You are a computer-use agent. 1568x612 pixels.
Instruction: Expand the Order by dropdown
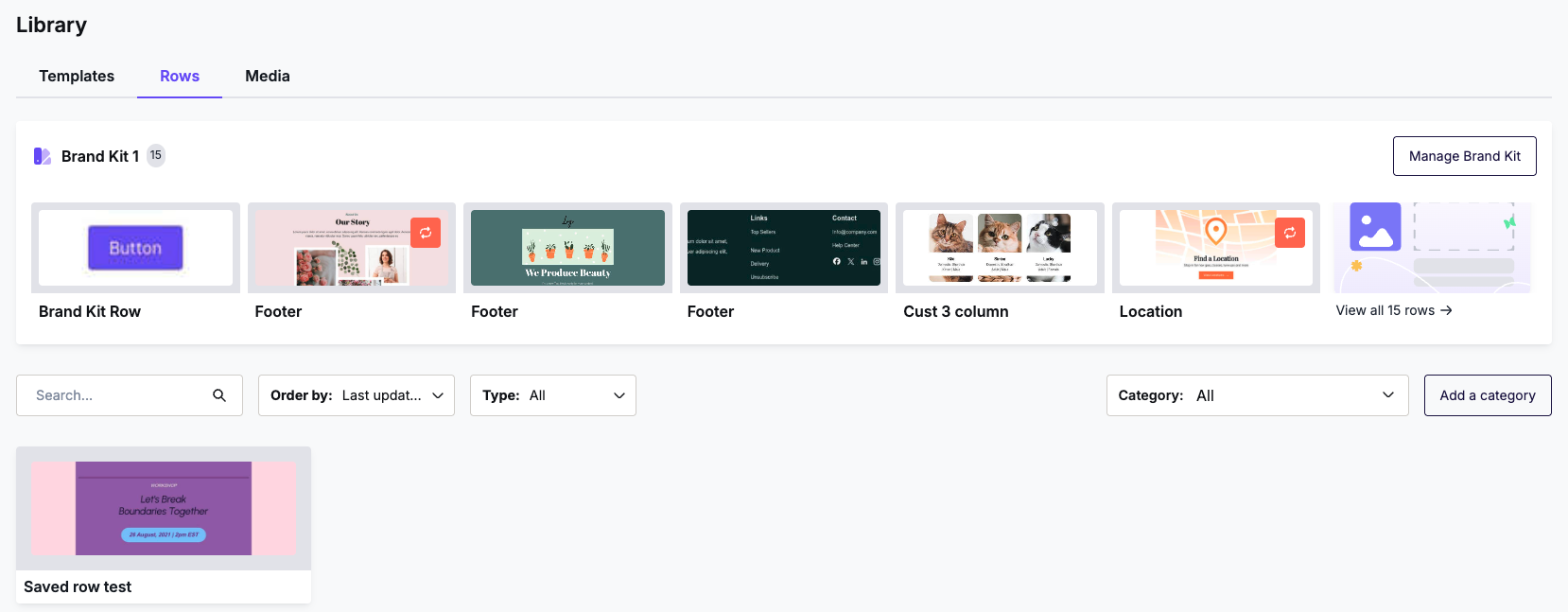point(357,395)
